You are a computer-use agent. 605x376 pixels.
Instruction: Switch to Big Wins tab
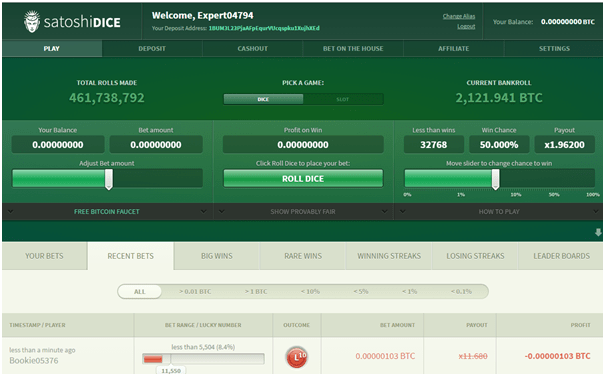[217, 256]
